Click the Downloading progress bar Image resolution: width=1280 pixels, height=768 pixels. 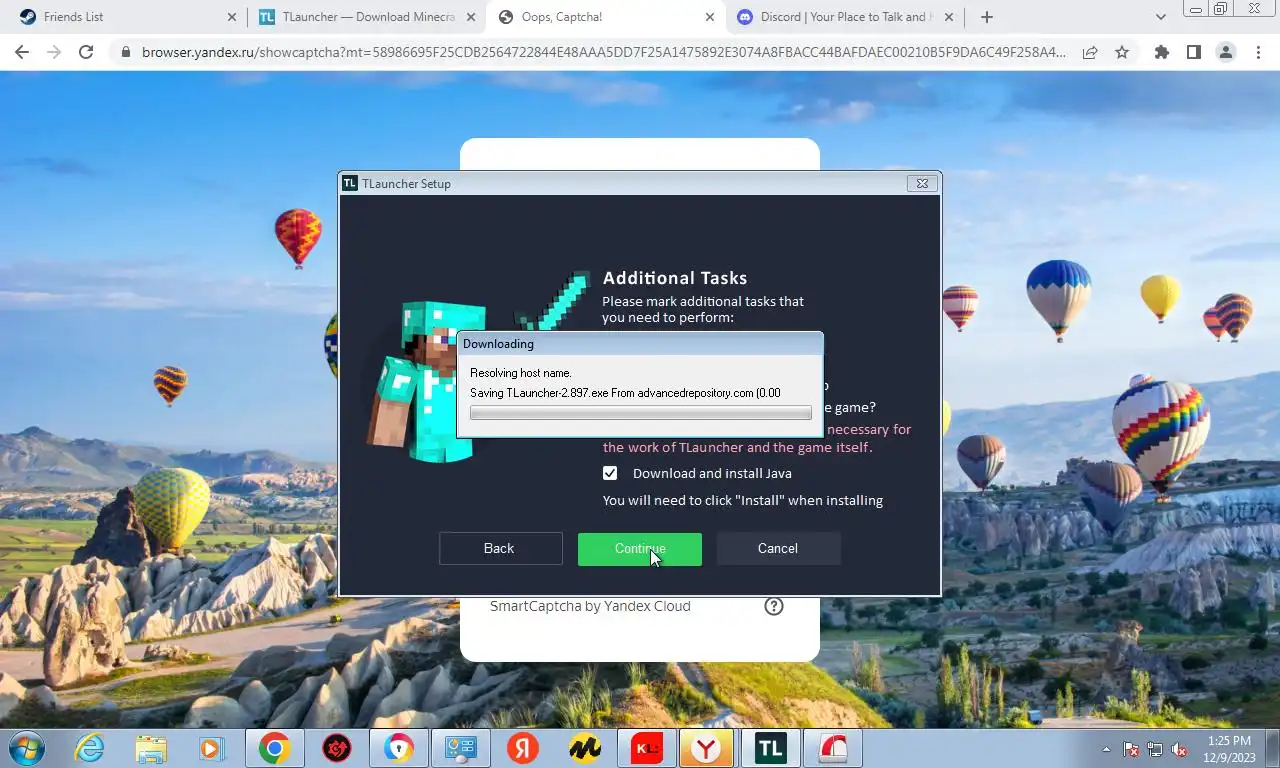point(640,413)
